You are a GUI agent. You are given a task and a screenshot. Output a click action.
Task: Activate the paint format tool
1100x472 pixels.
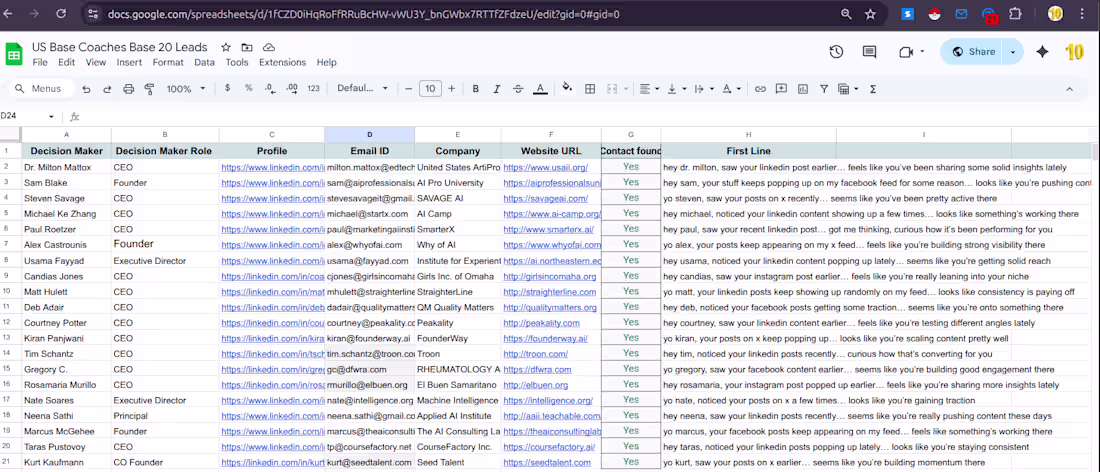(149, 89)
